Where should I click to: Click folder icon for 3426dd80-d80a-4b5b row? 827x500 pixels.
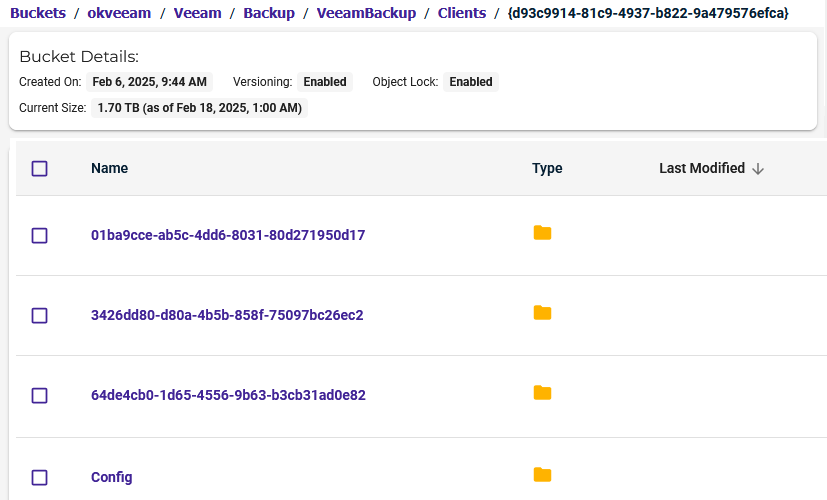click(x=542, y=314)
